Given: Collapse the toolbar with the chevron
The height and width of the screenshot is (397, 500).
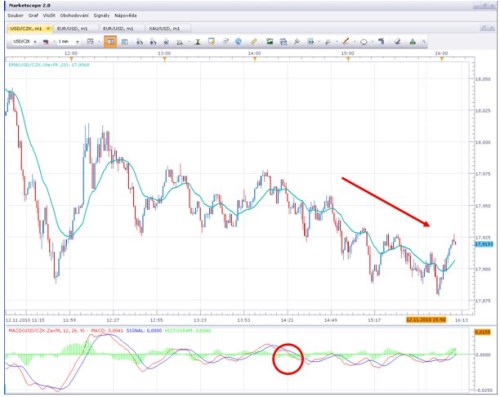Looking at the screenshot, I should (423, 42).
